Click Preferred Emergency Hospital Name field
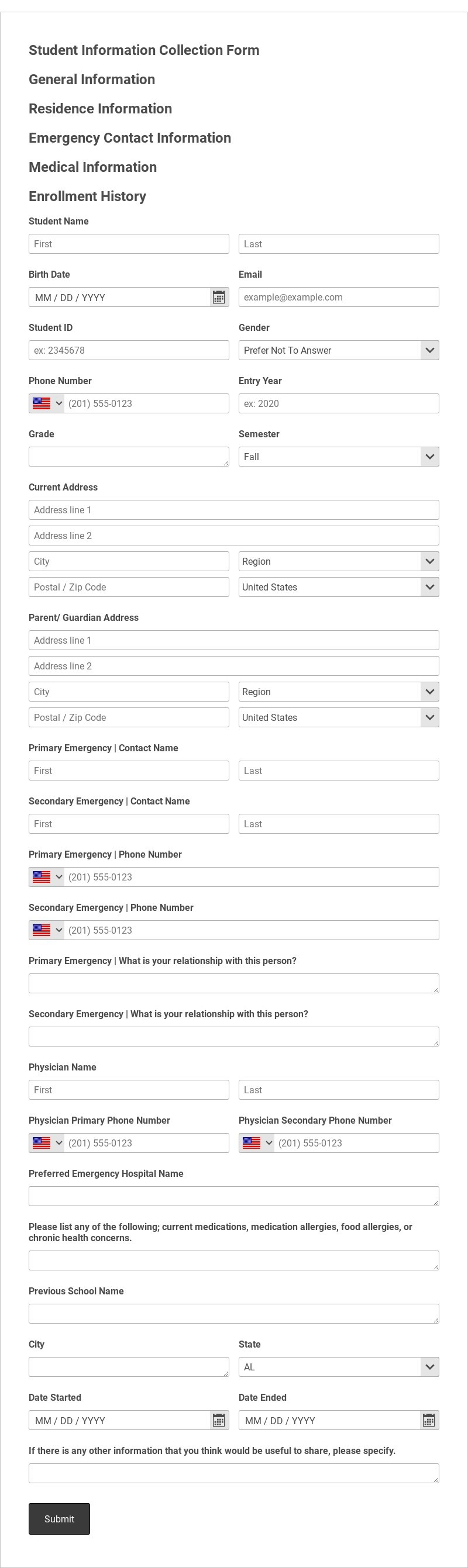Screen dimensions: 468x1568 pyautogui.click(x=234, y=1196)
